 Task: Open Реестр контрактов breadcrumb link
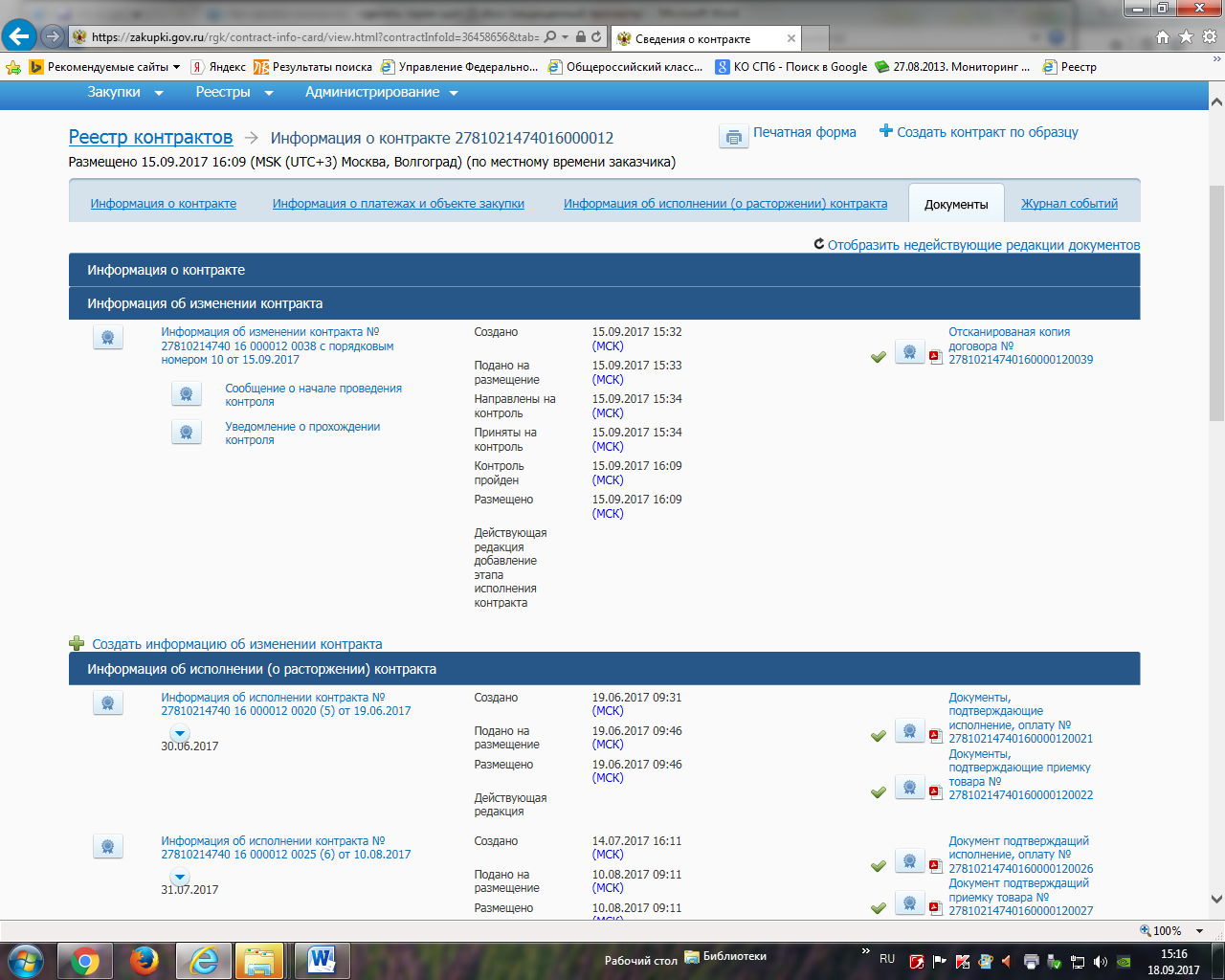coord(150,137)
